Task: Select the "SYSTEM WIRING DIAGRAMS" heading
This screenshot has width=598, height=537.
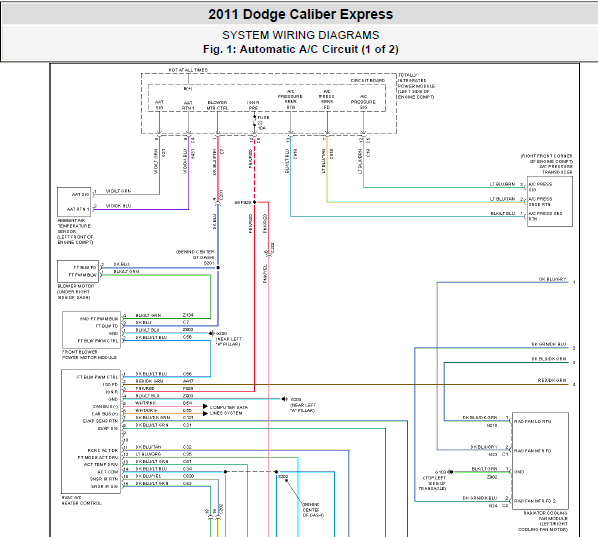Action: (301, 35)
